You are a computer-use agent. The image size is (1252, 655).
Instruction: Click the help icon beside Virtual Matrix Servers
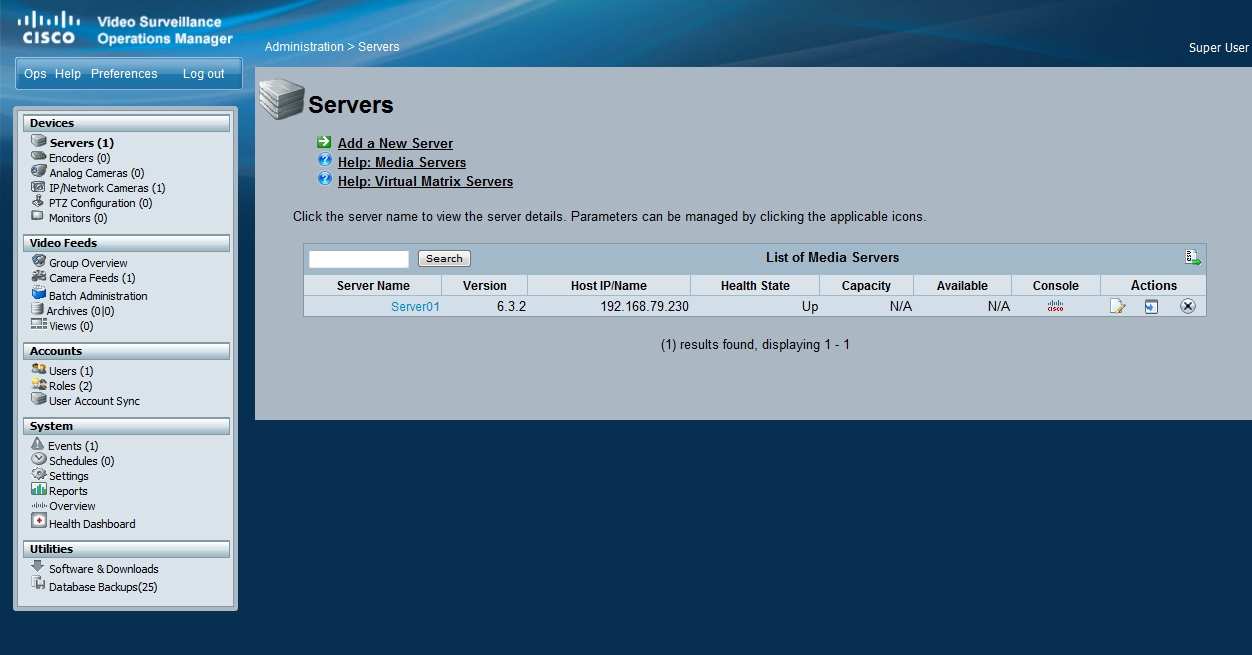tap(324, 179)
